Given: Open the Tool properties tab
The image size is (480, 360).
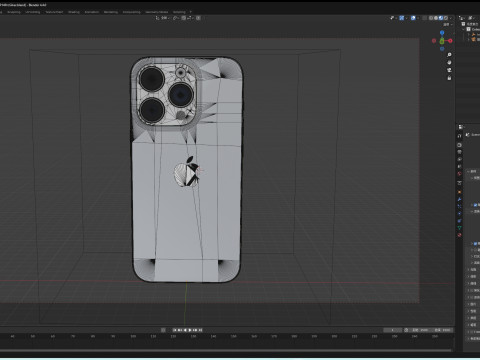Looking at the screenshot, I should coord(459,136).
